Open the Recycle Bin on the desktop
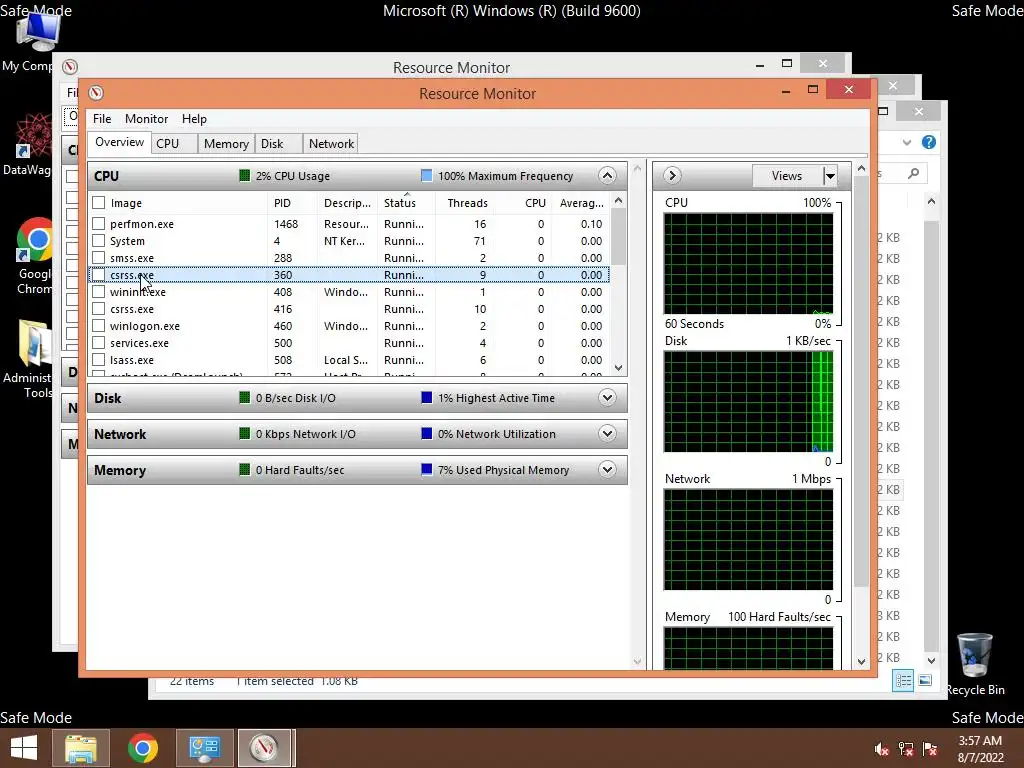1024x768 pixels. coord(975,664)
